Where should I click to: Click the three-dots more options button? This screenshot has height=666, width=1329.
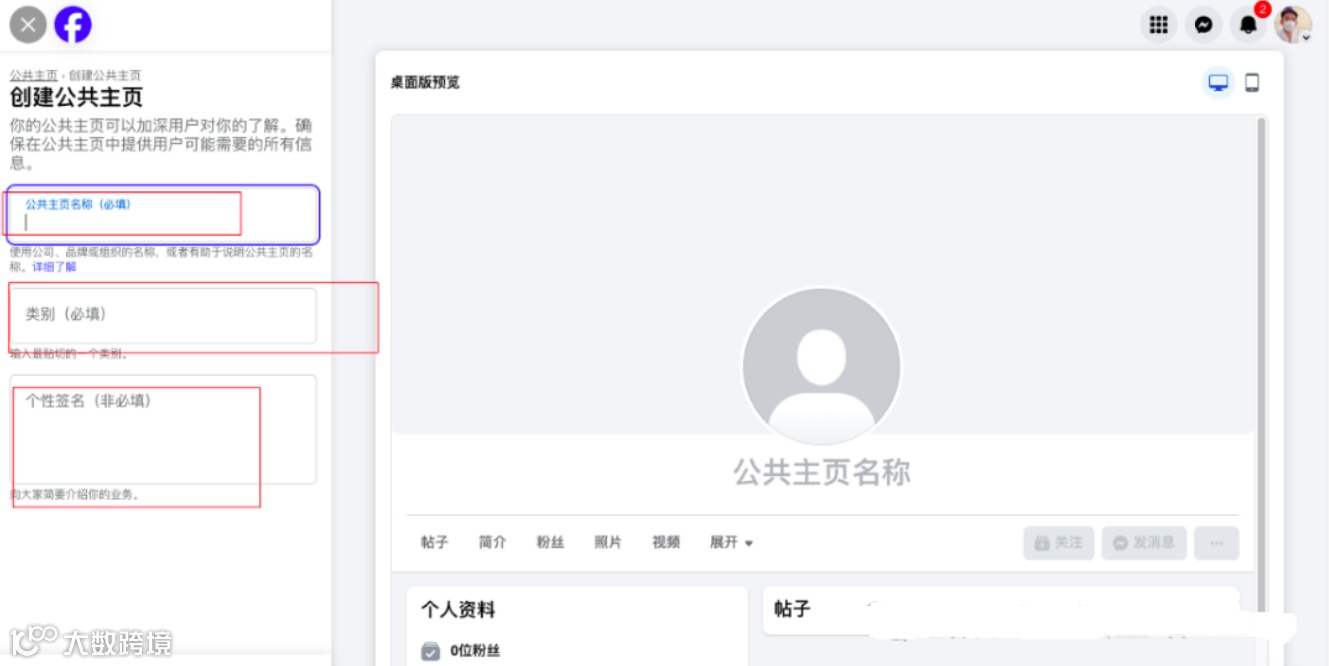tap(1216, 543)
